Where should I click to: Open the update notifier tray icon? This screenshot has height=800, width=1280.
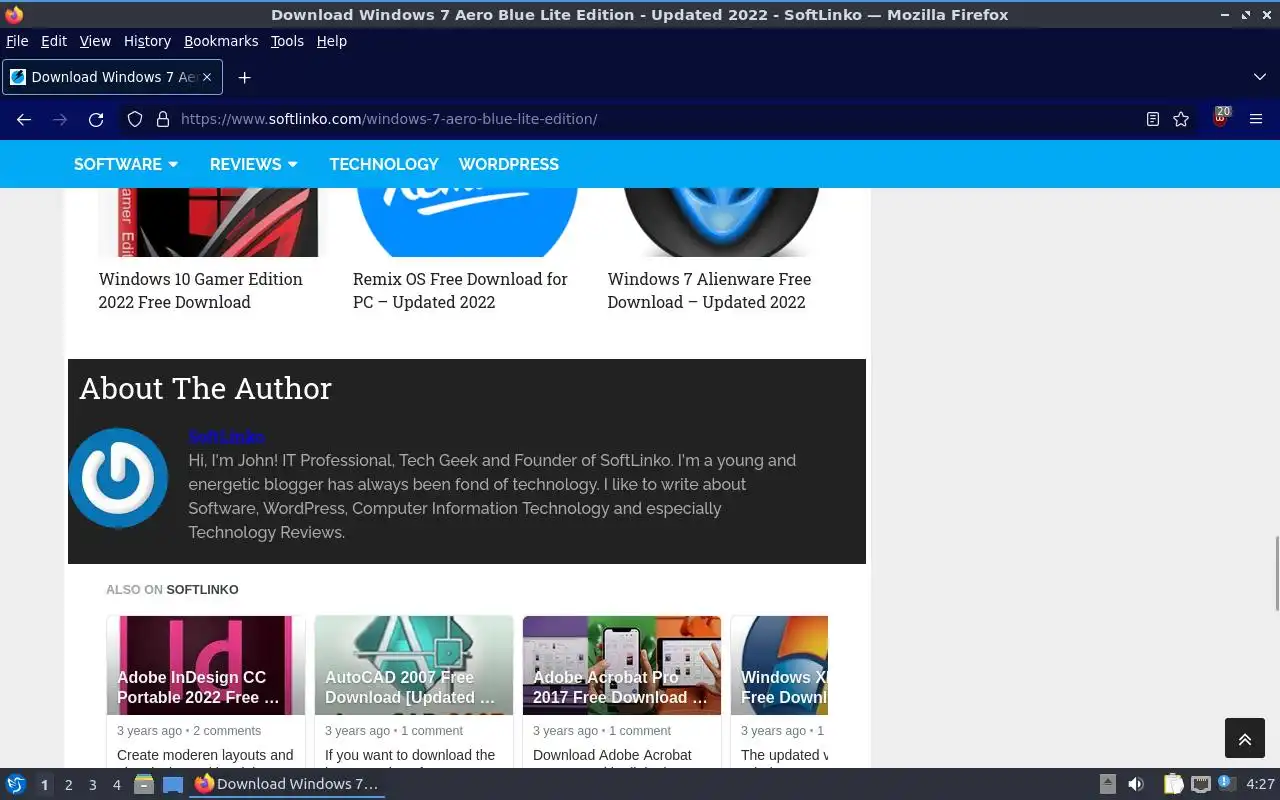click(1226, 784)
